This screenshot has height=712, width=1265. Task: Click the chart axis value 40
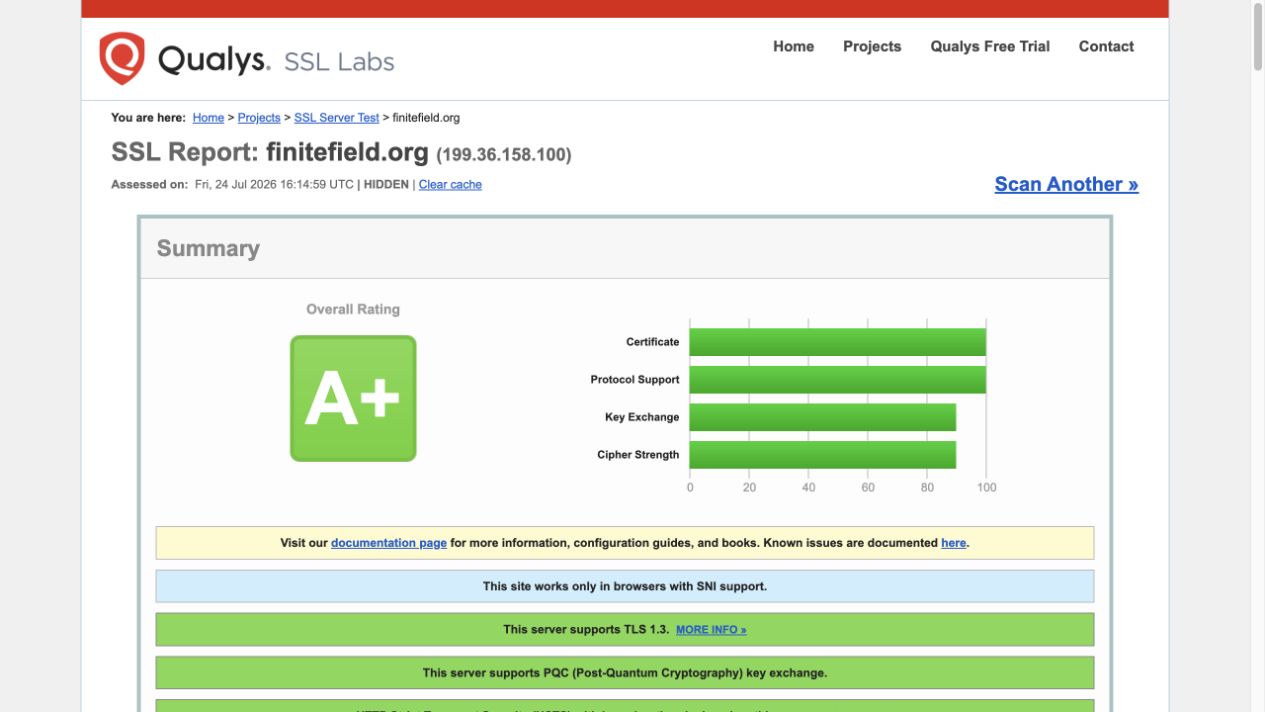808,488
